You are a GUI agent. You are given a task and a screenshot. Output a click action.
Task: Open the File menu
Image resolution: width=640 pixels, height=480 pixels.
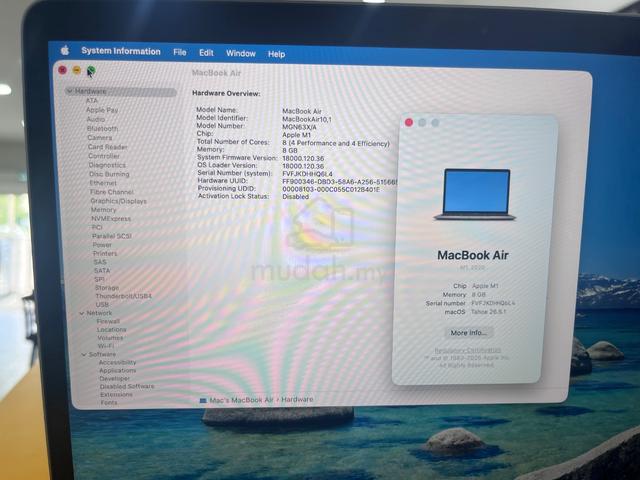pyautogui.click(x=180, y=52)
